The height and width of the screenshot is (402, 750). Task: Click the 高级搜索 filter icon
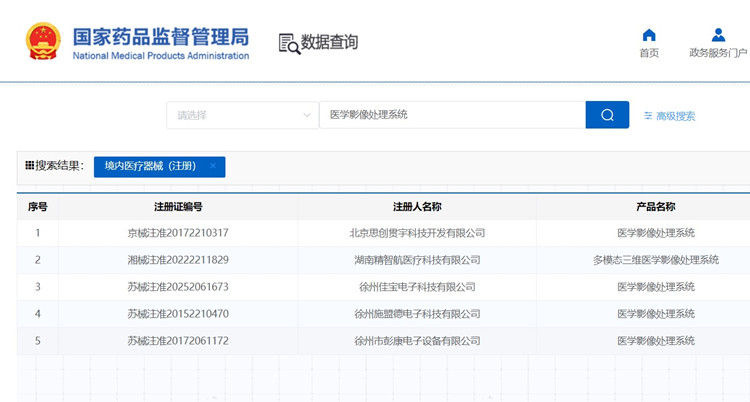[648, 116]
